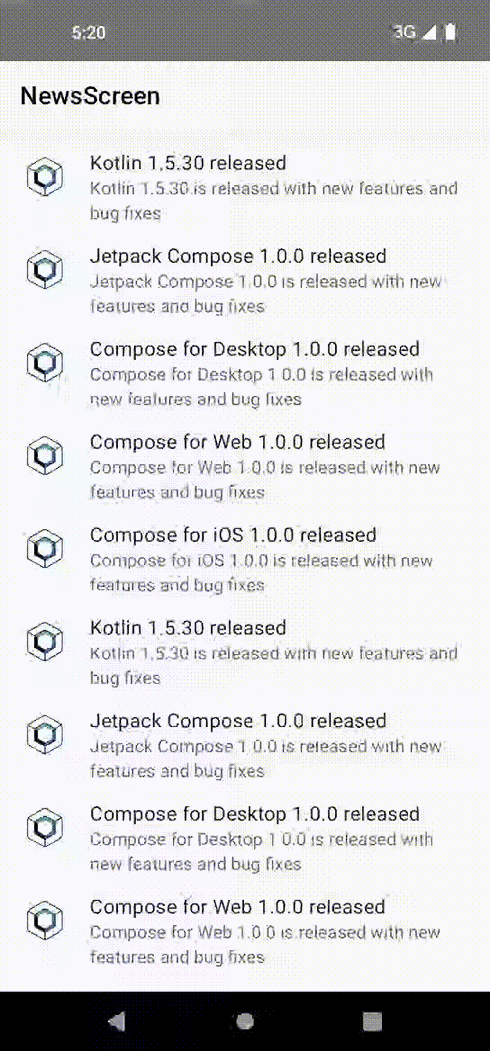
Task: Open the Compose for iOS 1.0.0 released headline
Action: tap(233, 535)
